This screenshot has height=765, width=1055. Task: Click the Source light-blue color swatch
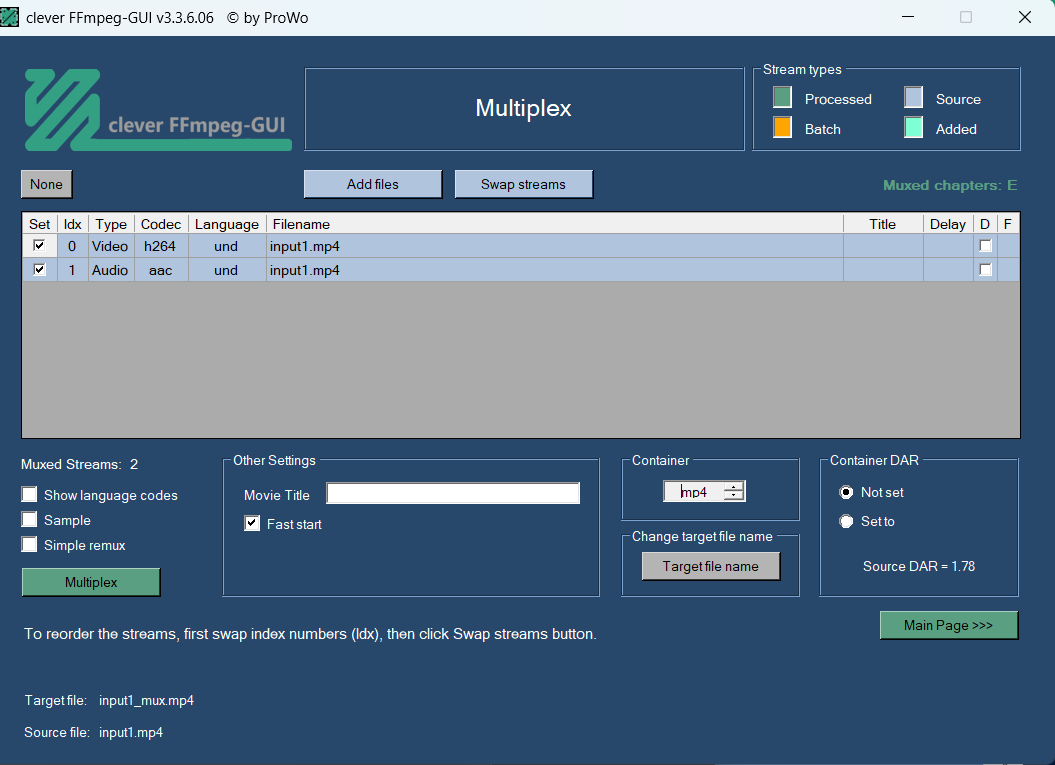click(x=913, y=98)
